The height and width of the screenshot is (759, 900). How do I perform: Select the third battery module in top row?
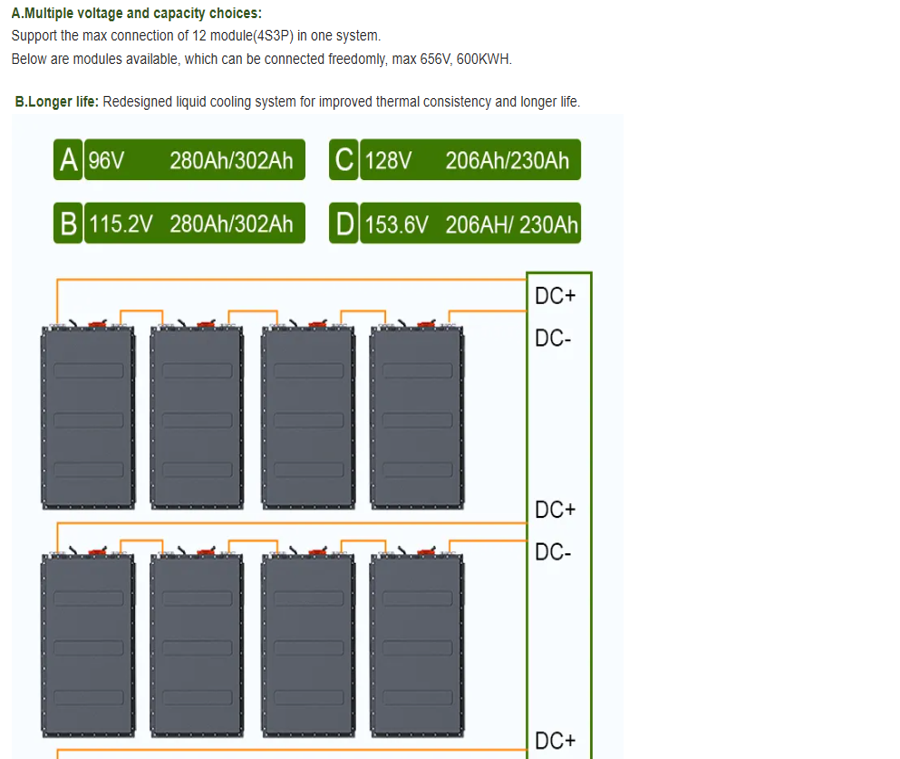click(308, 418)
